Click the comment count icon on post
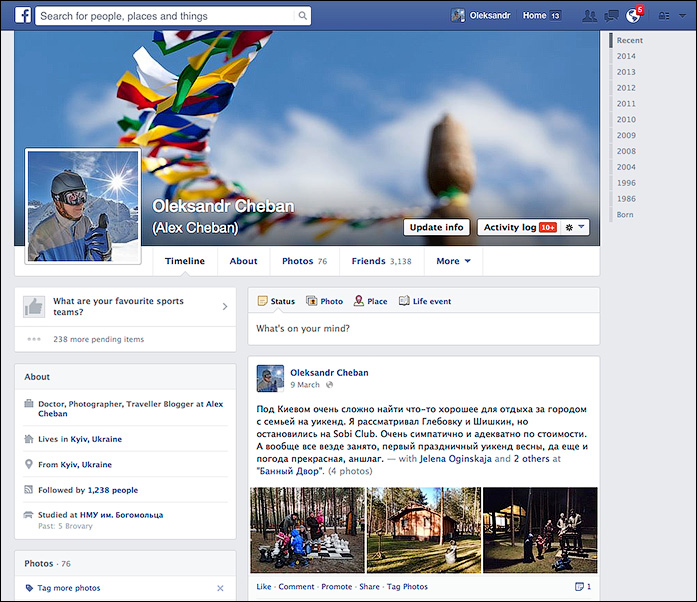Image resolution: width=697 pixels, height=602 pixels. point(579,586)
